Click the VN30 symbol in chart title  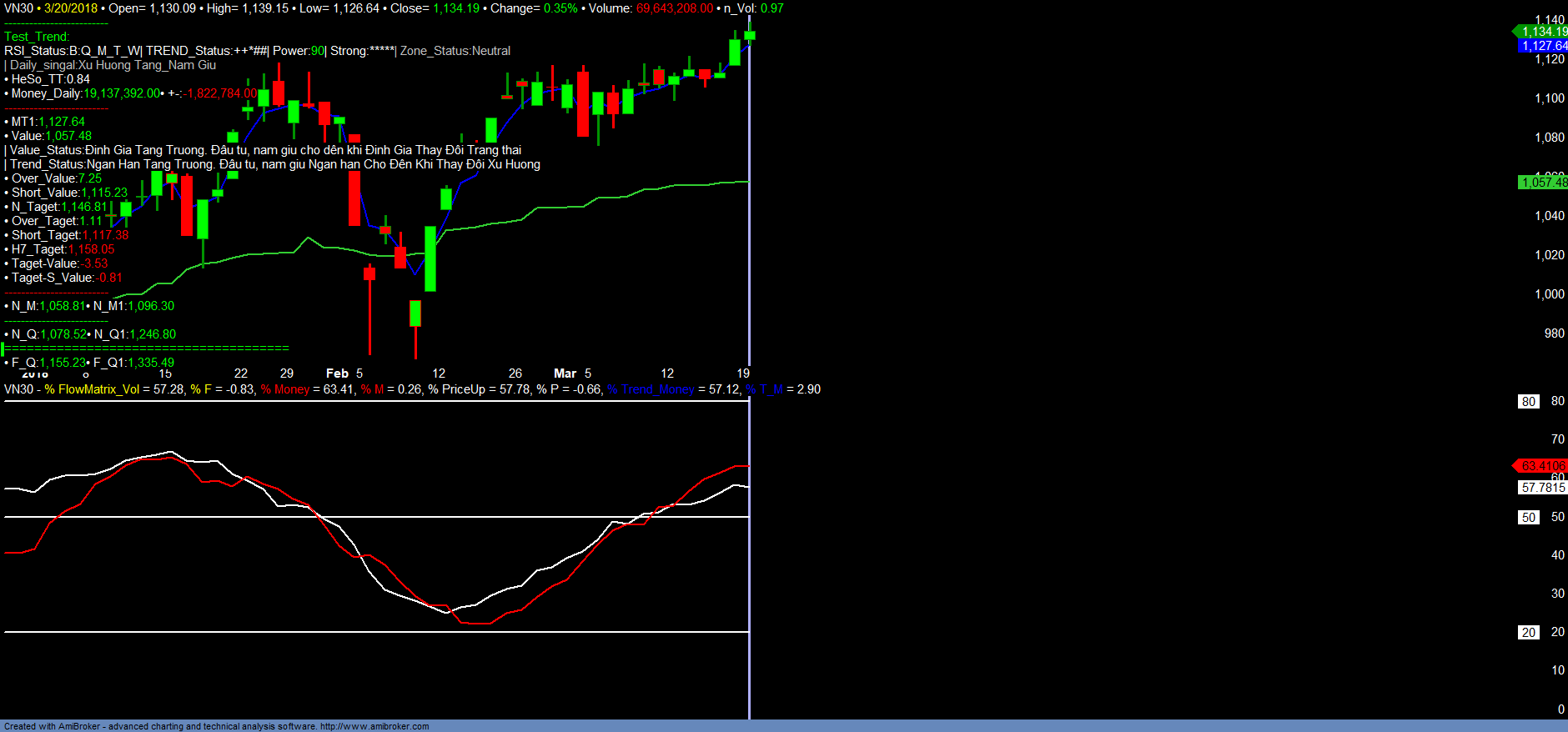tap(18, 8)
